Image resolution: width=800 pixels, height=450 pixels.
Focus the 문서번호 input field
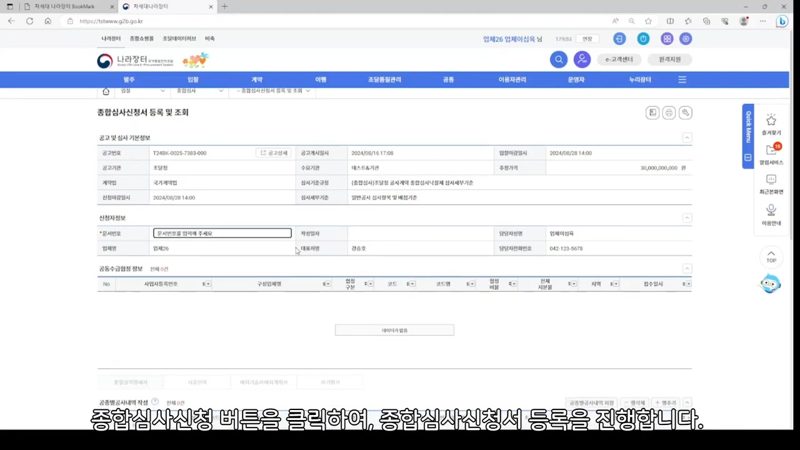pos(222,233)
